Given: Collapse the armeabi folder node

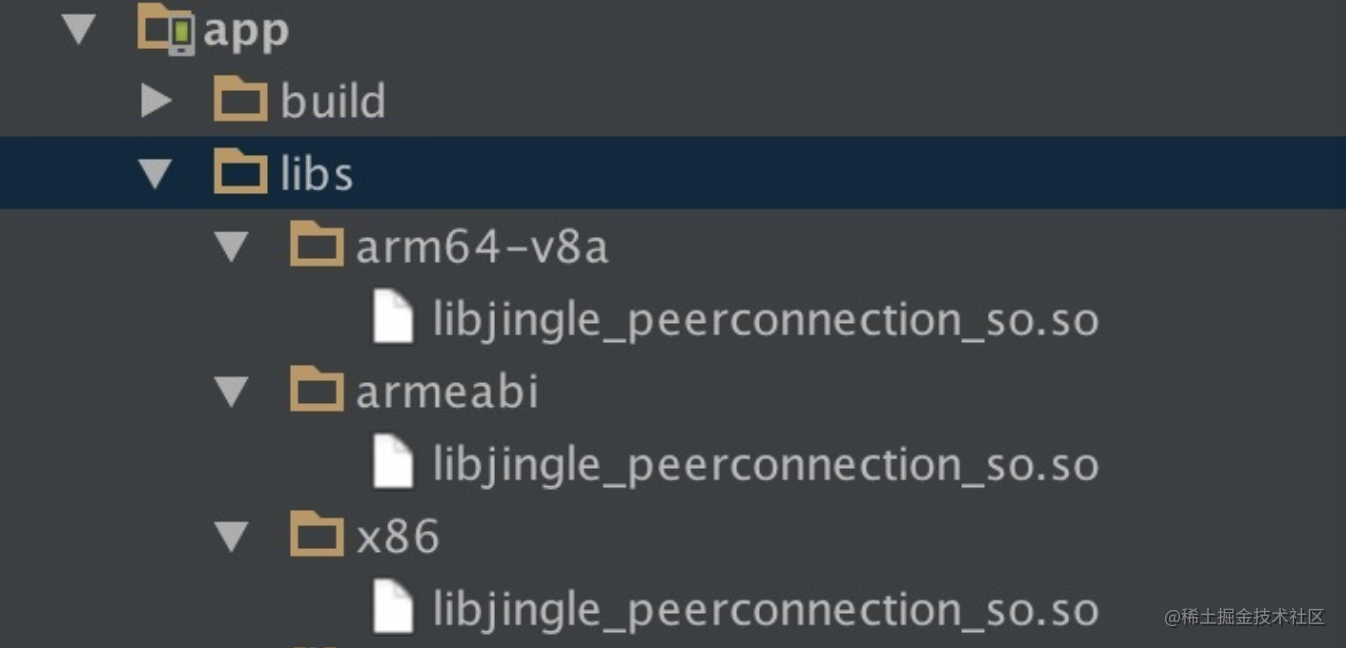Looking at the screenshot, I should point(232,391).
